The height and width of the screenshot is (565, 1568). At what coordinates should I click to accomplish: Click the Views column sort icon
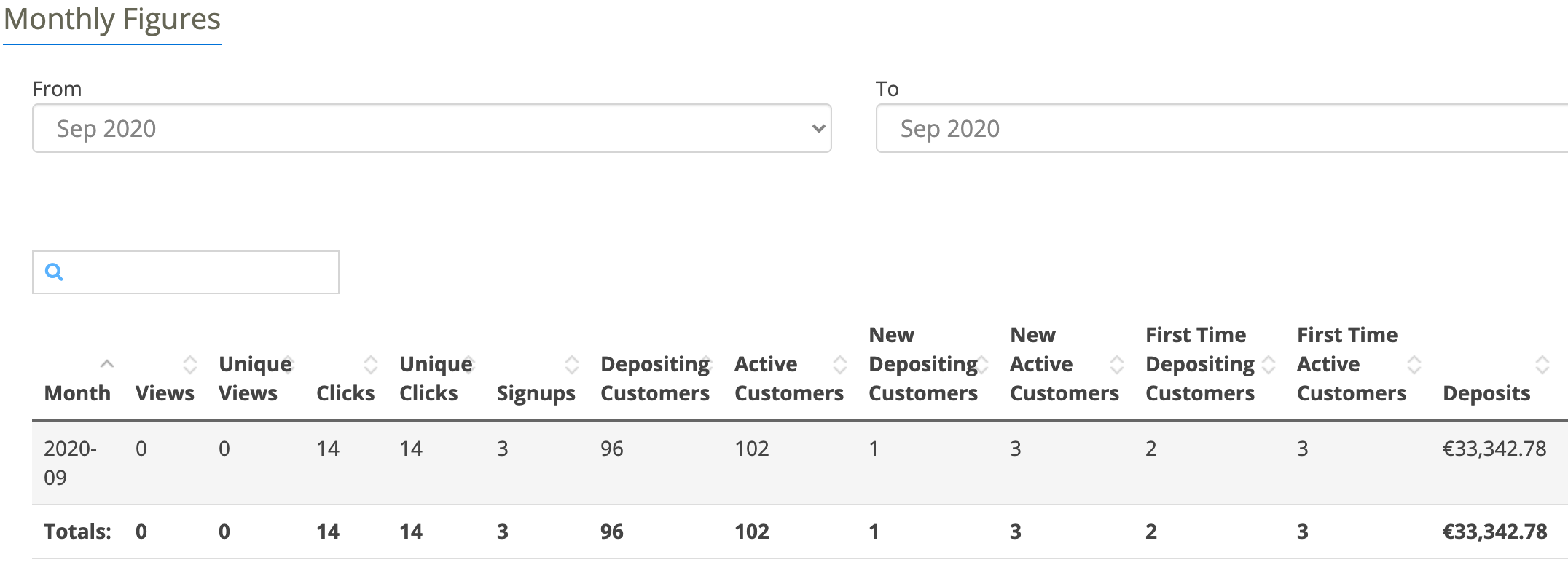(190, 364)
